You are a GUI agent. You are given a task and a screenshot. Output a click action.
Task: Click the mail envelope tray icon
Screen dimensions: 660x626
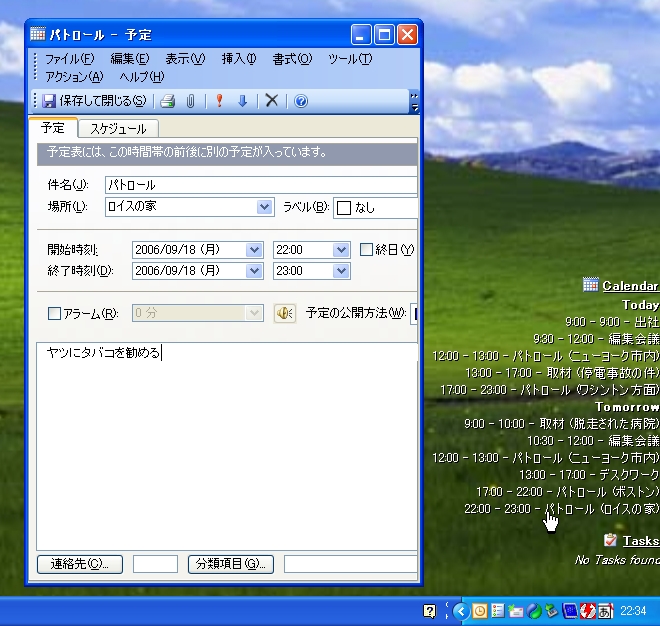tap(515, 611)
